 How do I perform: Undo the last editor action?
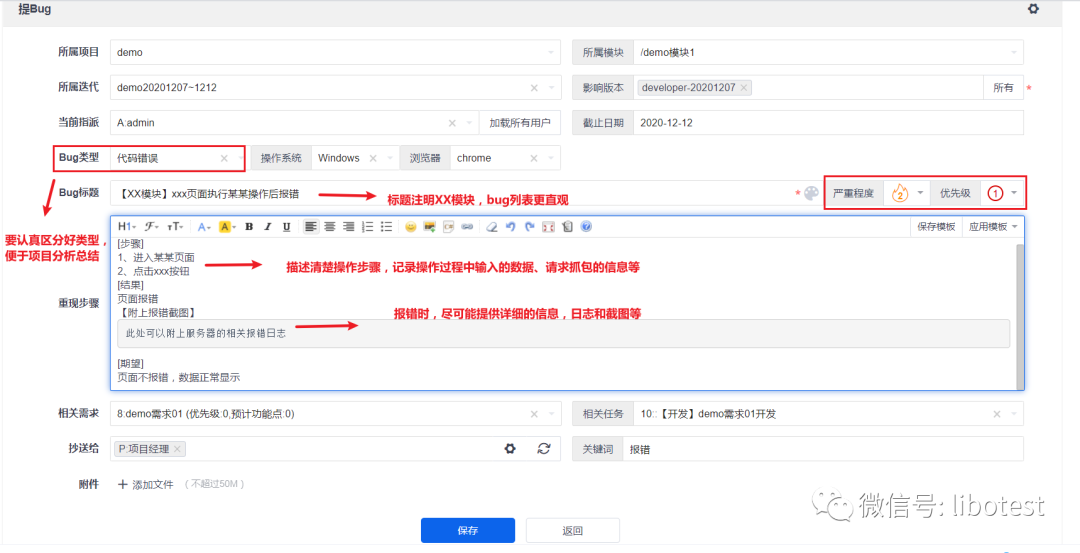coord(510,227)
